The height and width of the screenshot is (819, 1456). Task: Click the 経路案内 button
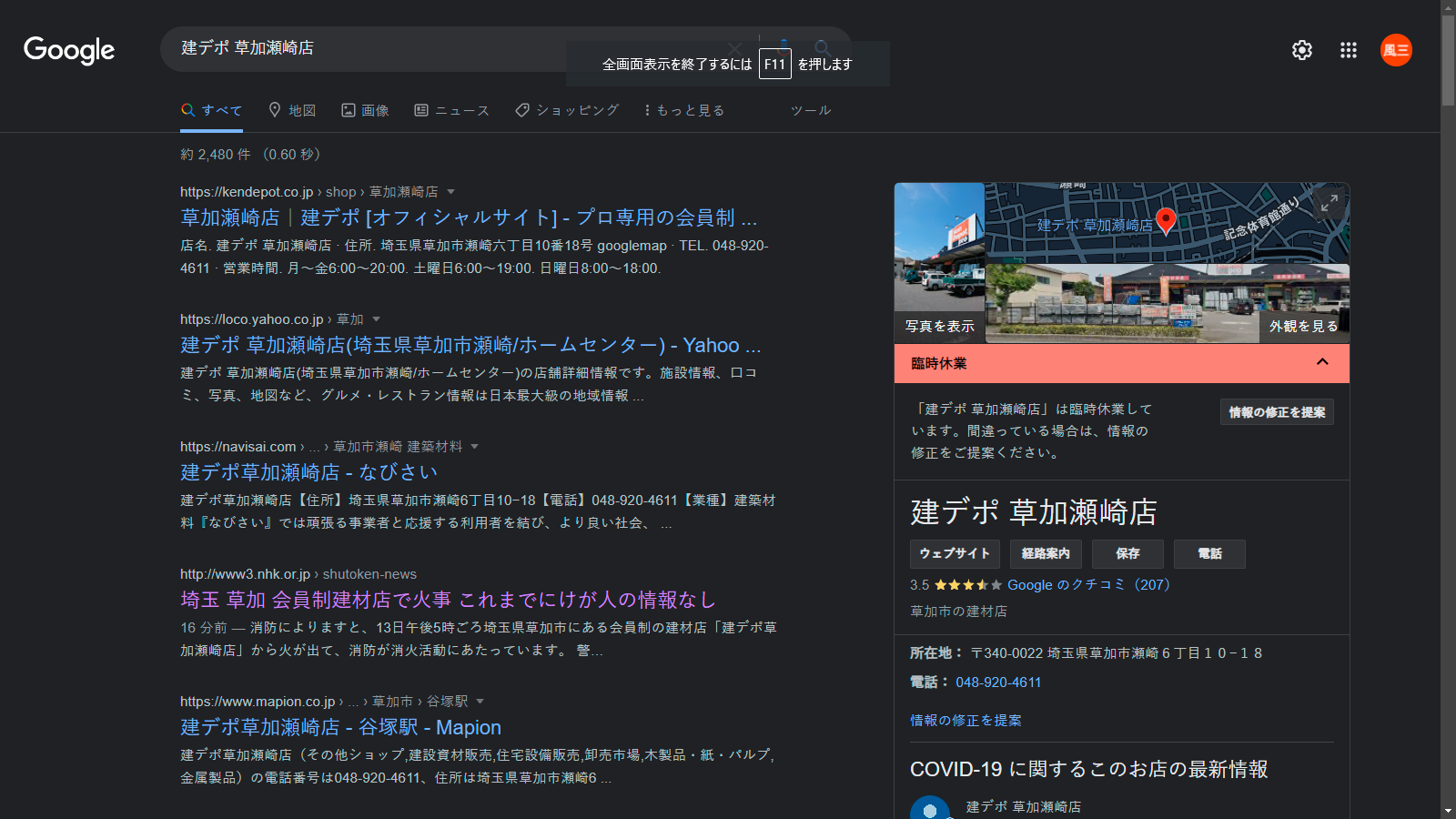pos(1046,553)
